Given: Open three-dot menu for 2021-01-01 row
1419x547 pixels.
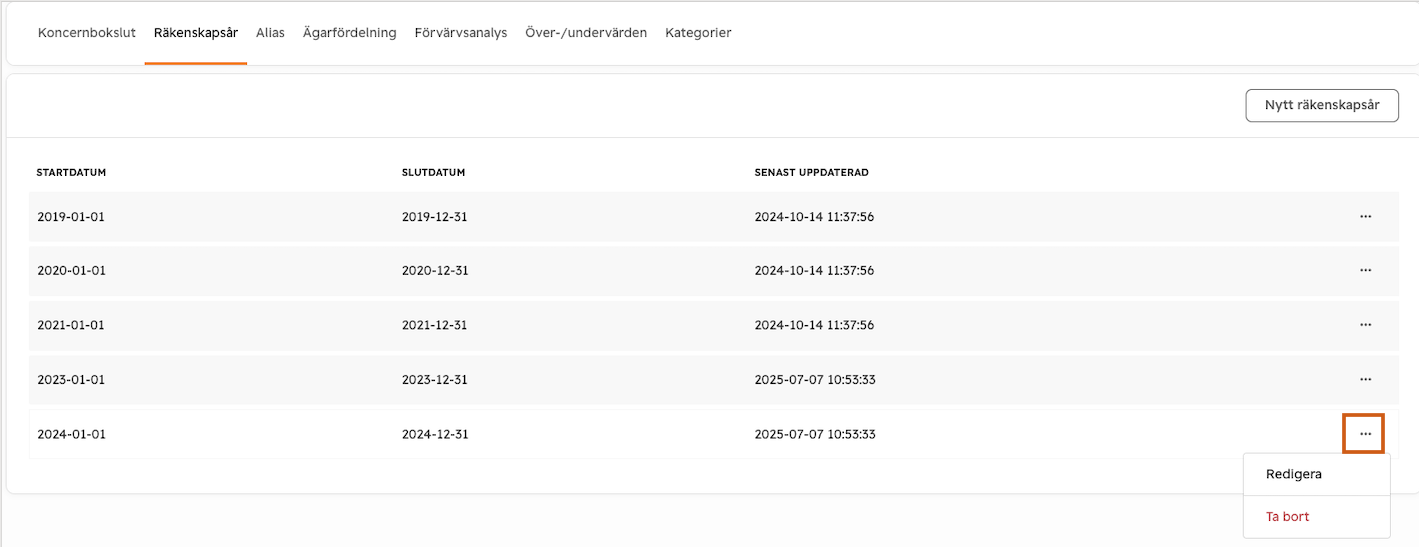Looking at the screenshot, I should [1365, 325].
